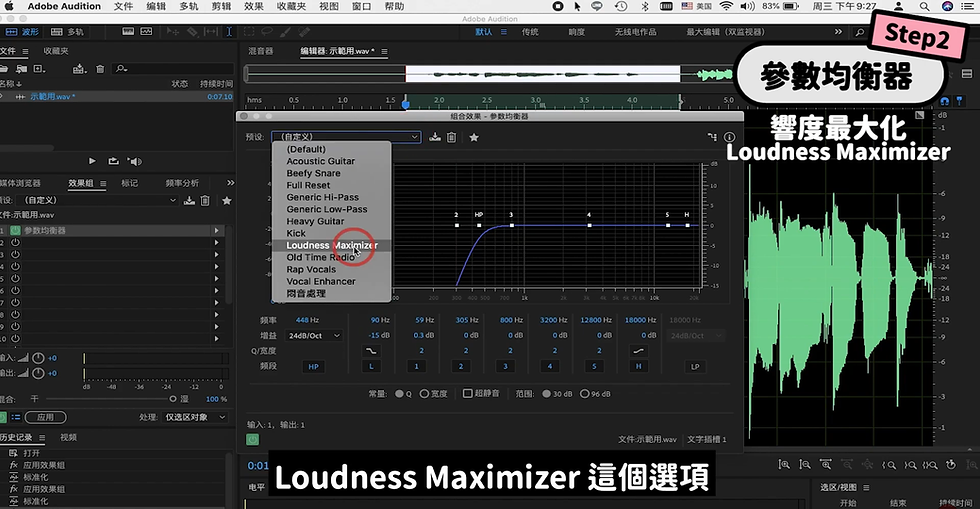
Task: Toggle auto-play speaker icon in Files panel
Action: click(134, 161)
